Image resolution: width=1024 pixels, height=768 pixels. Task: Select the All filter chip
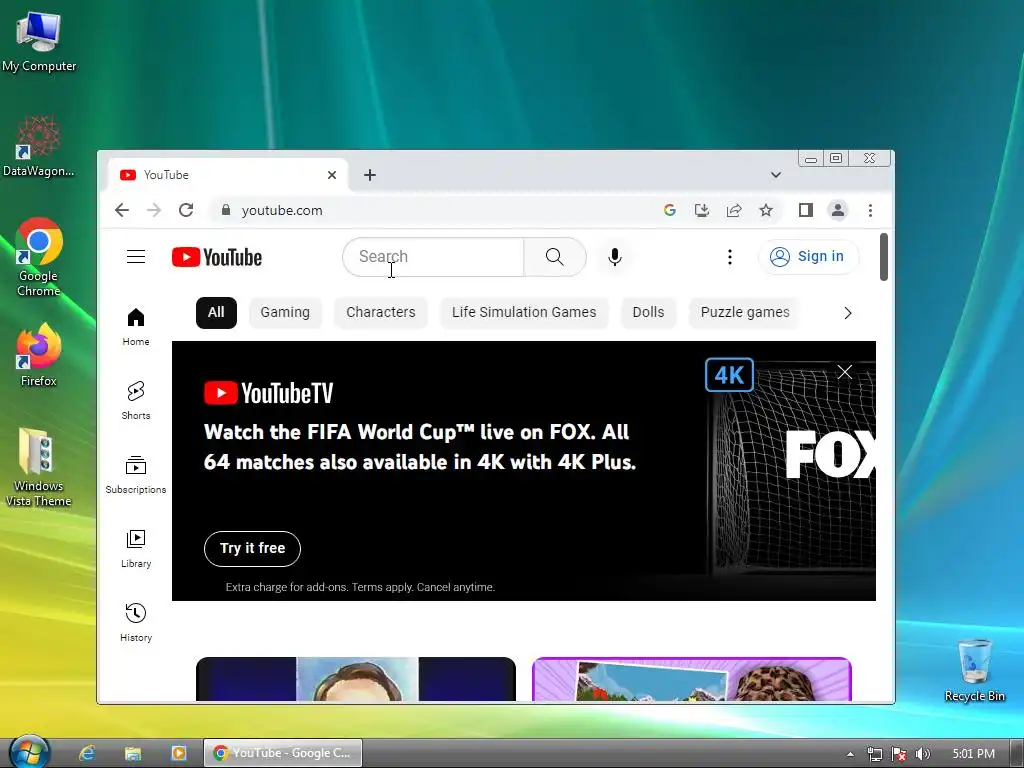pyautogui.click(x=216, y=313)
